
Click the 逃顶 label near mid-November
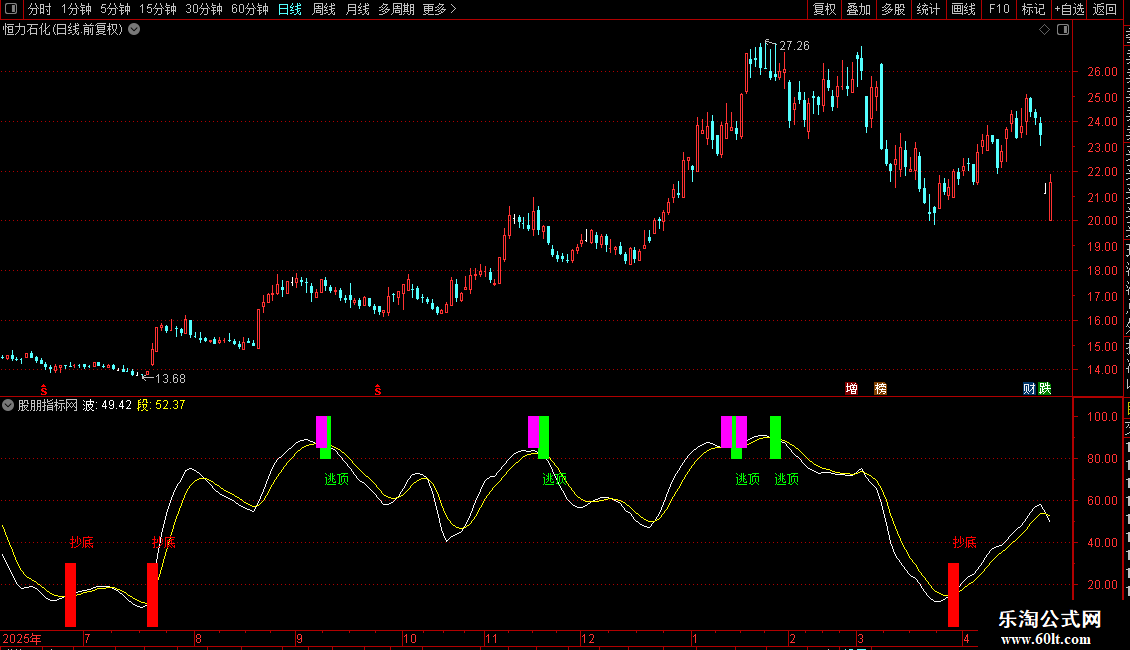coord(554,479)
